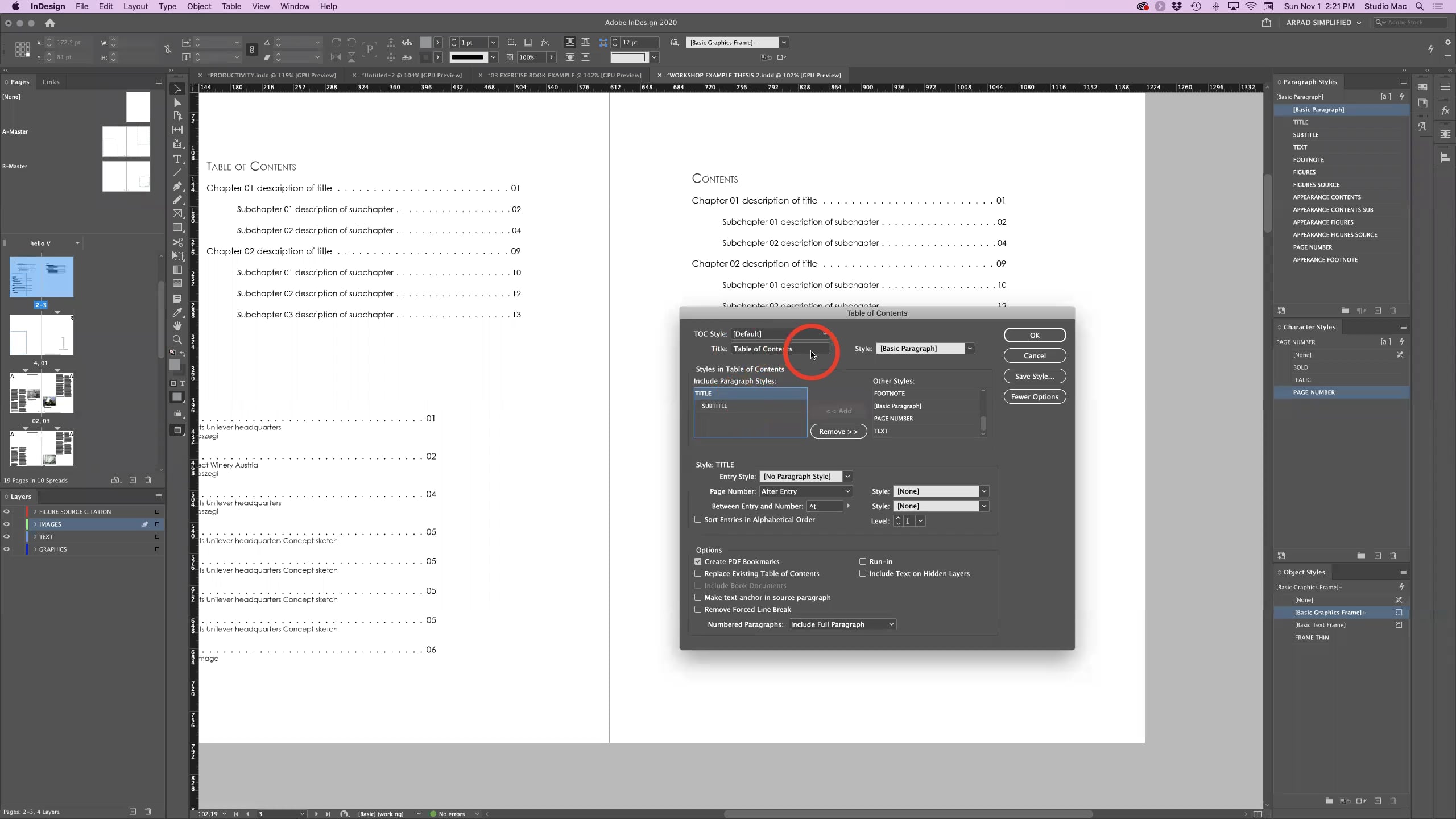Select the Zoom tool

[177, 340]
